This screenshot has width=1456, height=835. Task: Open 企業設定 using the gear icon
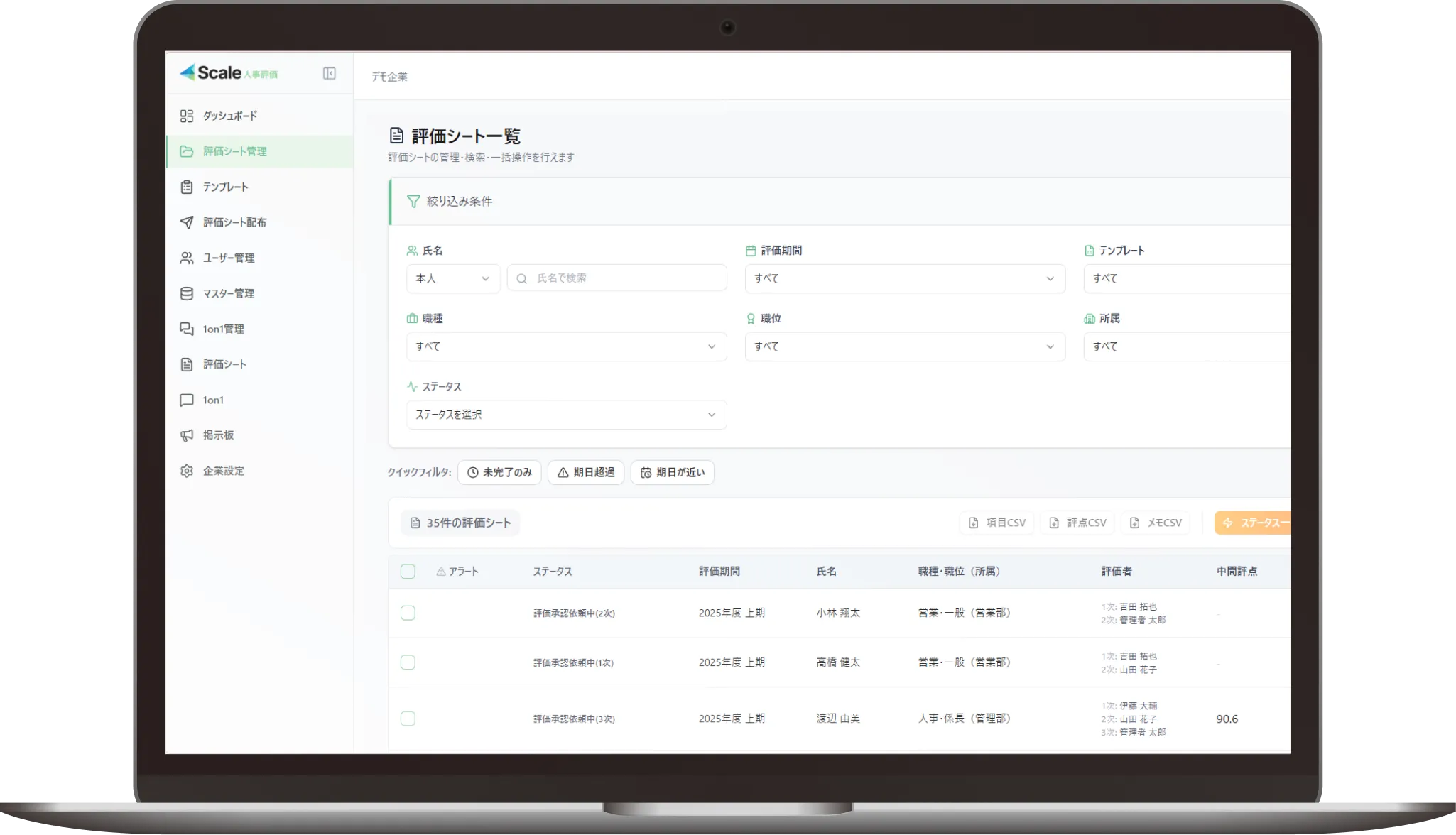click(x=187, y=470)
